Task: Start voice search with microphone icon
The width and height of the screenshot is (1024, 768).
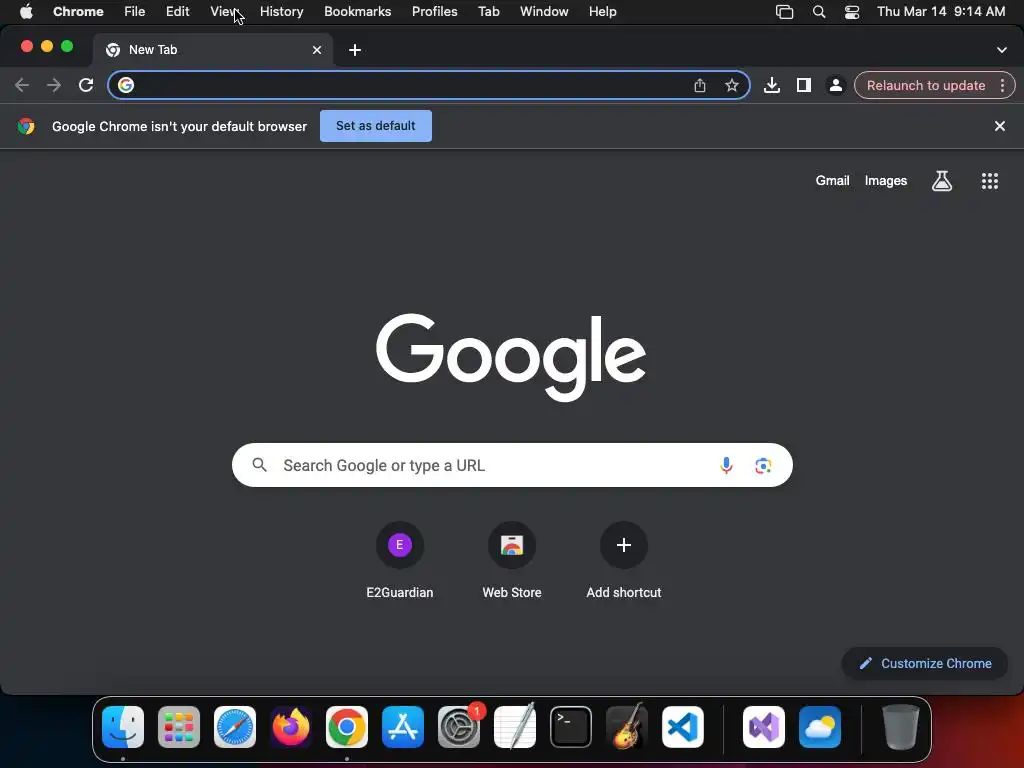Action: point(726,465)
